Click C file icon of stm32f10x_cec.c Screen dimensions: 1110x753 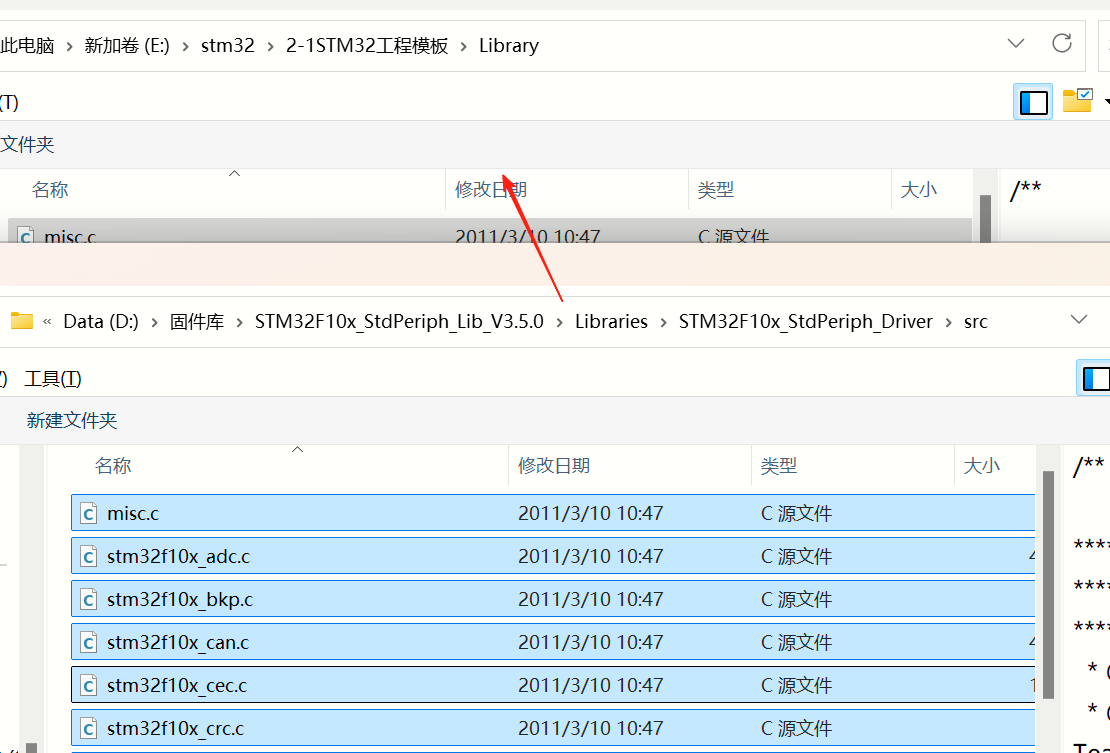tap(88, 685)
